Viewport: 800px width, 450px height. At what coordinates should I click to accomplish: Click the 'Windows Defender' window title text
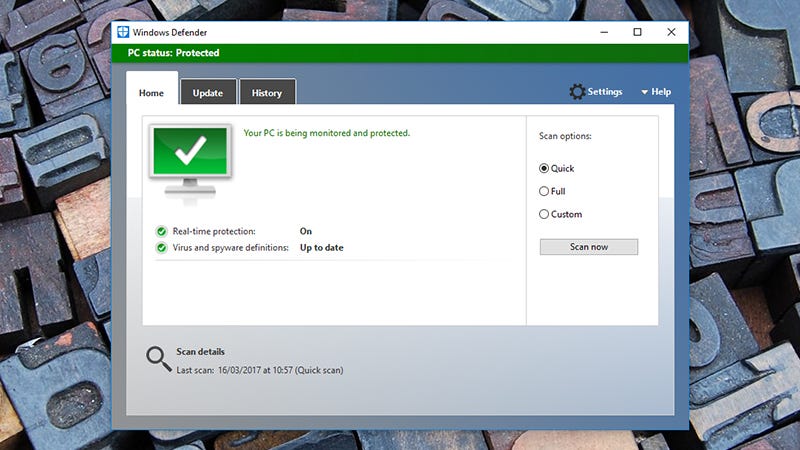170,33
